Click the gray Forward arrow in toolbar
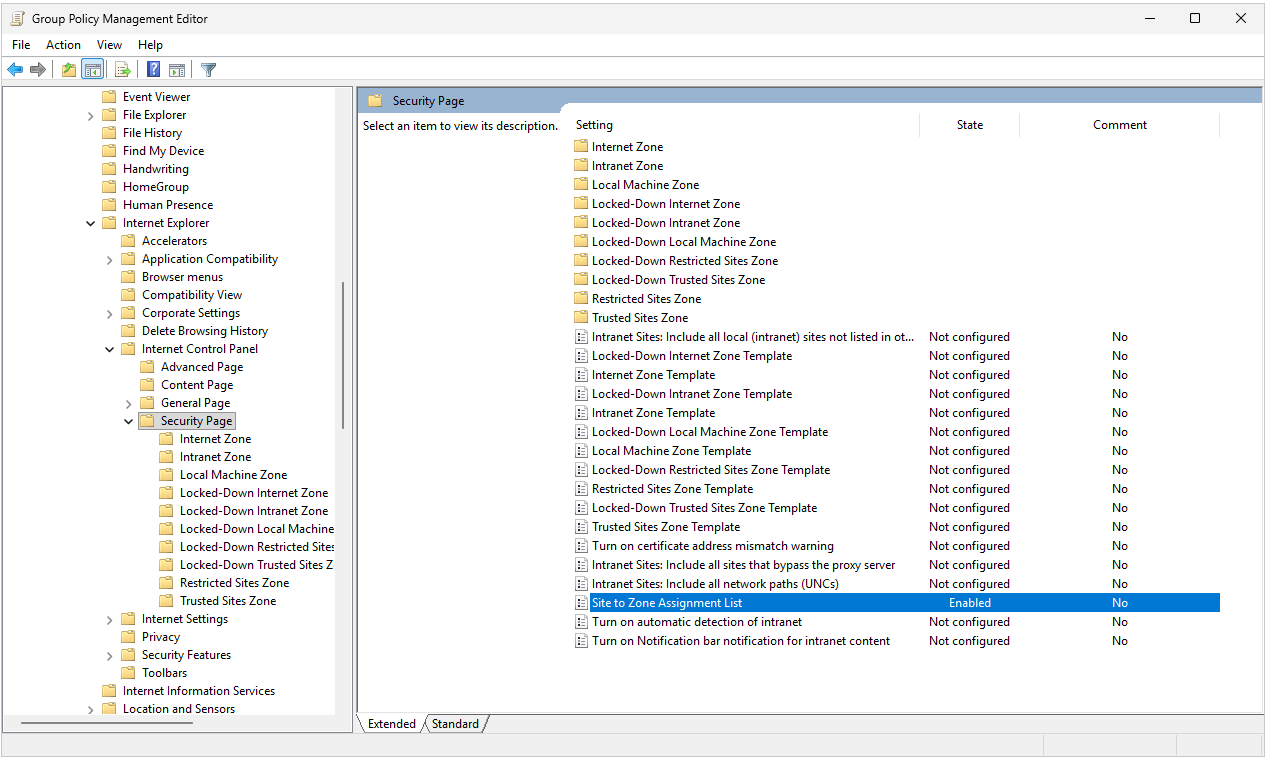 (x=38, y=70)
